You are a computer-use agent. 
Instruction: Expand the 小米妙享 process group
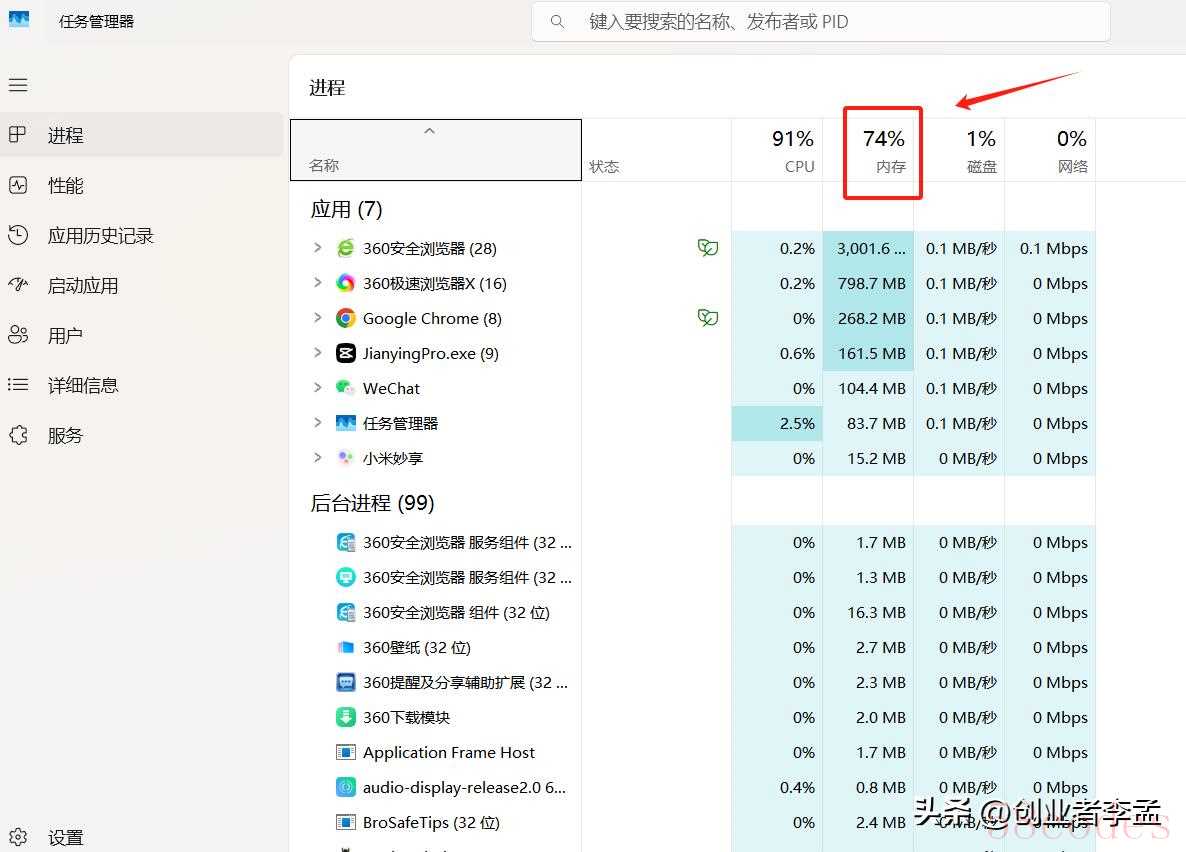click(318, 457)
